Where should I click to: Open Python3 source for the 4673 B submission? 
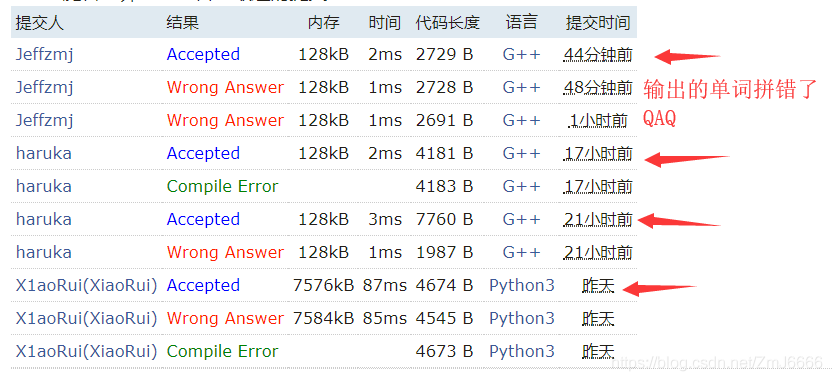[x=522, y=351]
